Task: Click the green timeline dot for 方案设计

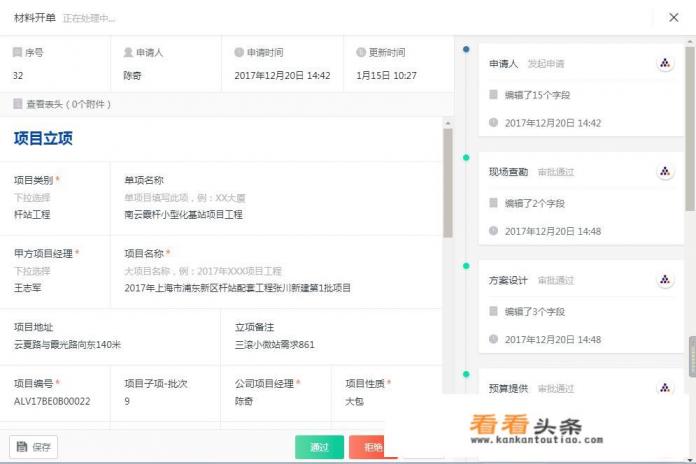Action: (466, 266)
